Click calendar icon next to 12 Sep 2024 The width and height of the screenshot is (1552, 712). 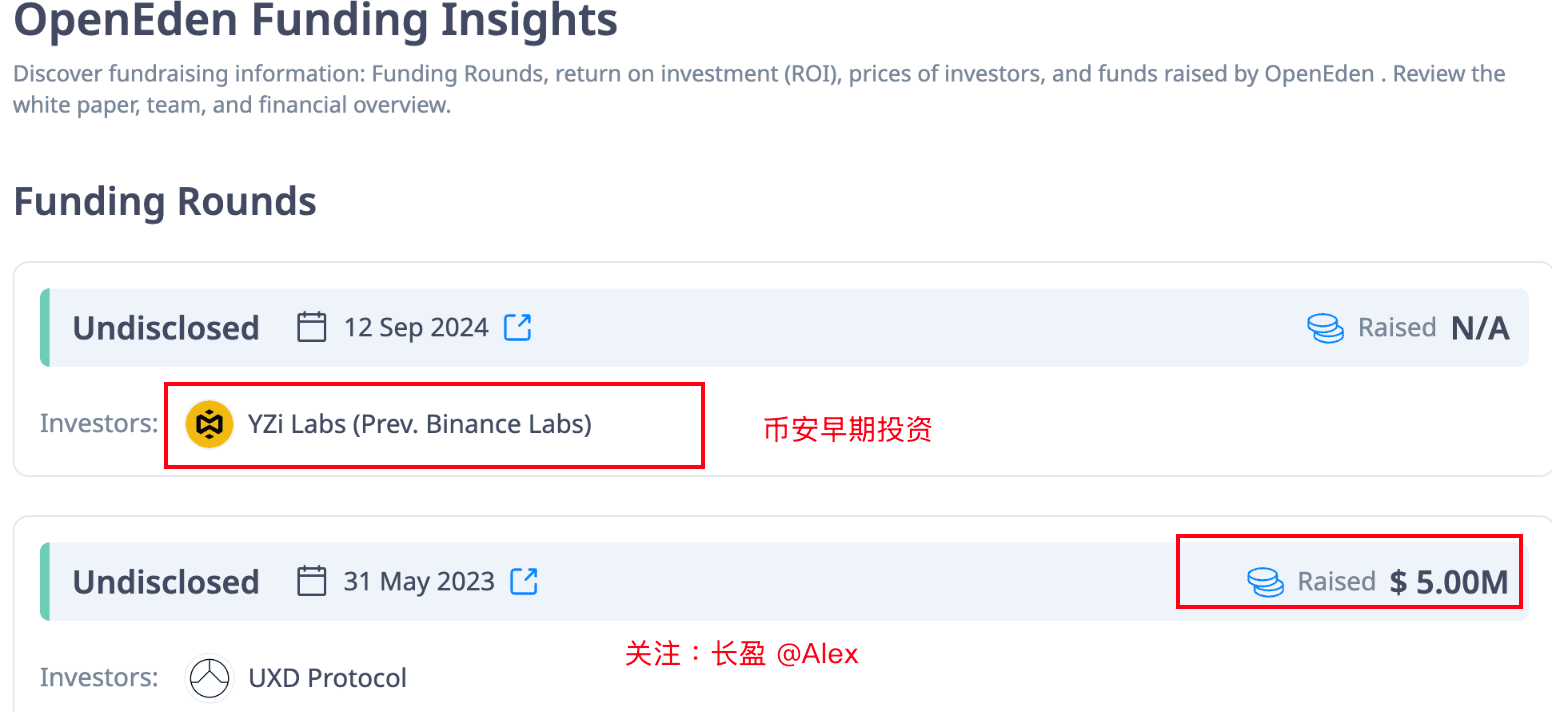(312, 327)
